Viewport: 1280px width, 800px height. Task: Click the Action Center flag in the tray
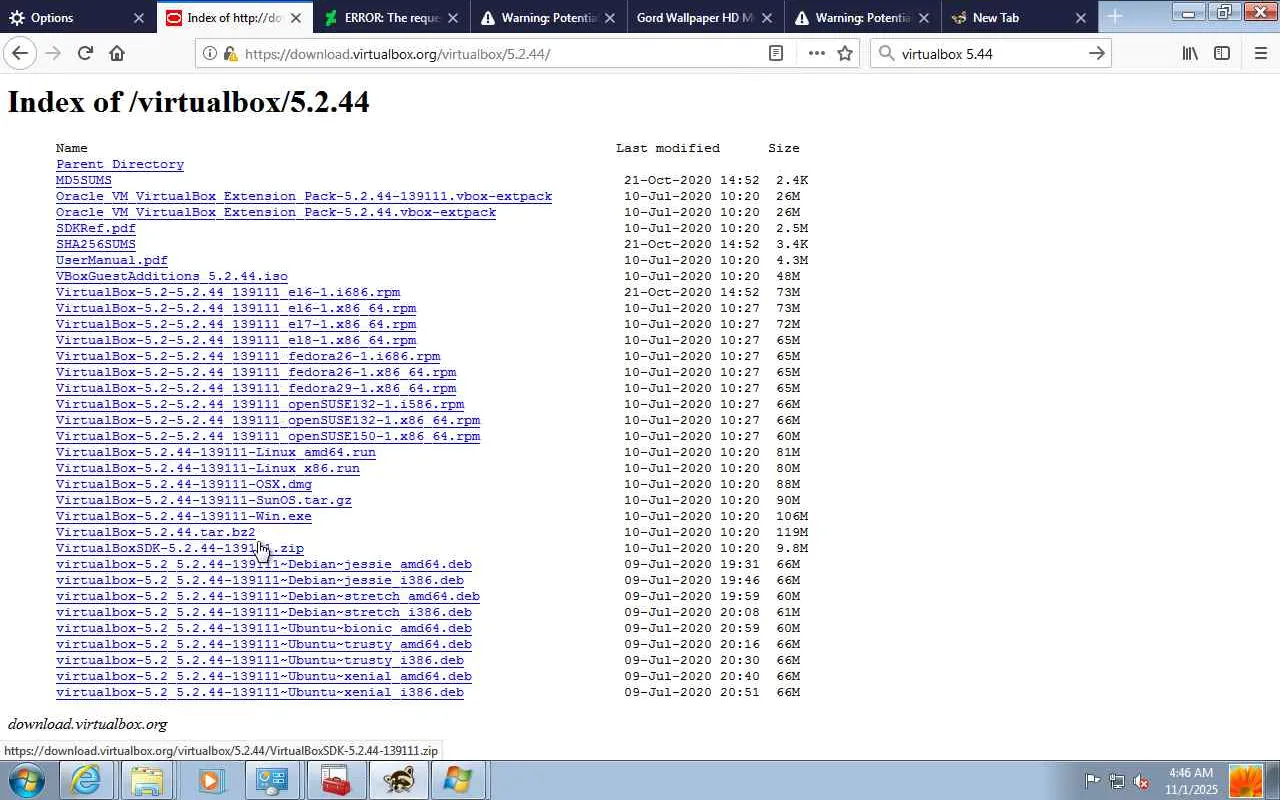(x=1093, y=781)
